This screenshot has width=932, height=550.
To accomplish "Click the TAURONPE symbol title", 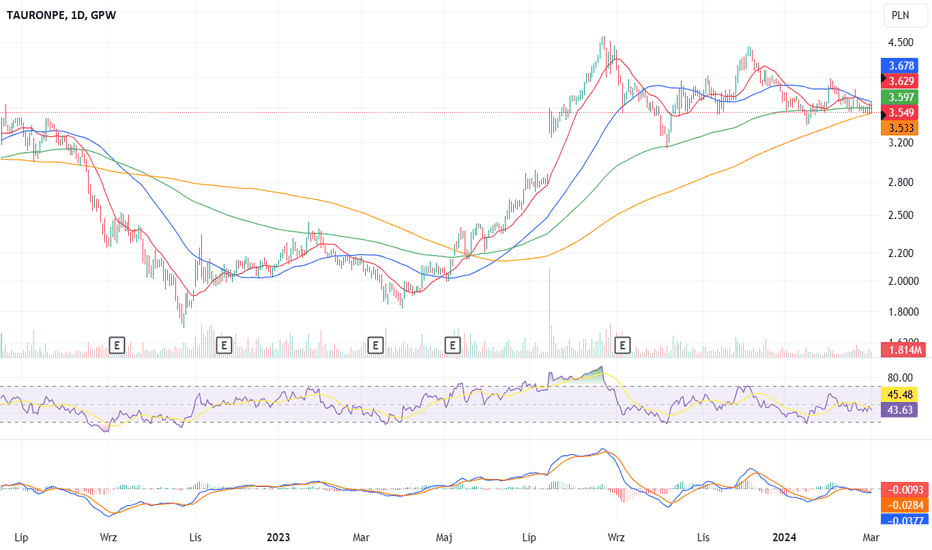I will point(58,15).
